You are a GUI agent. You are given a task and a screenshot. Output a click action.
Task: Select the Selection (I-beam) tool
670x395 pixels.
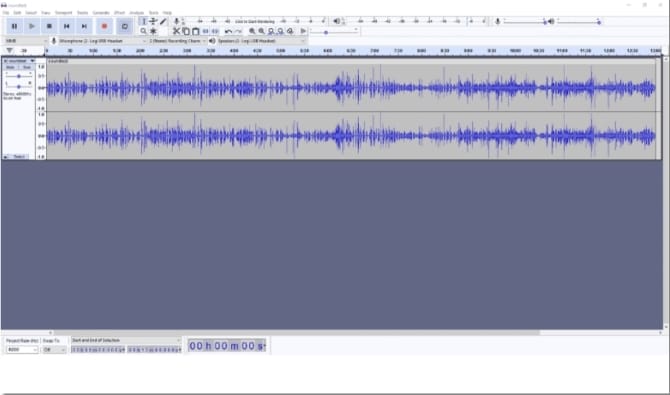point(144,21)
